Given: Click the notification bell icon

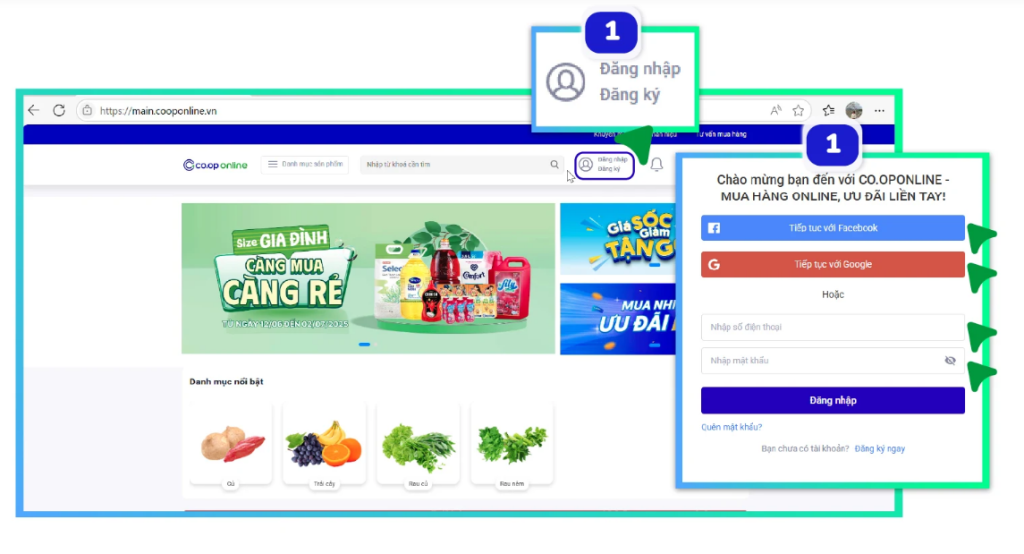Looking at the screenshot, I should coord(656,165).
